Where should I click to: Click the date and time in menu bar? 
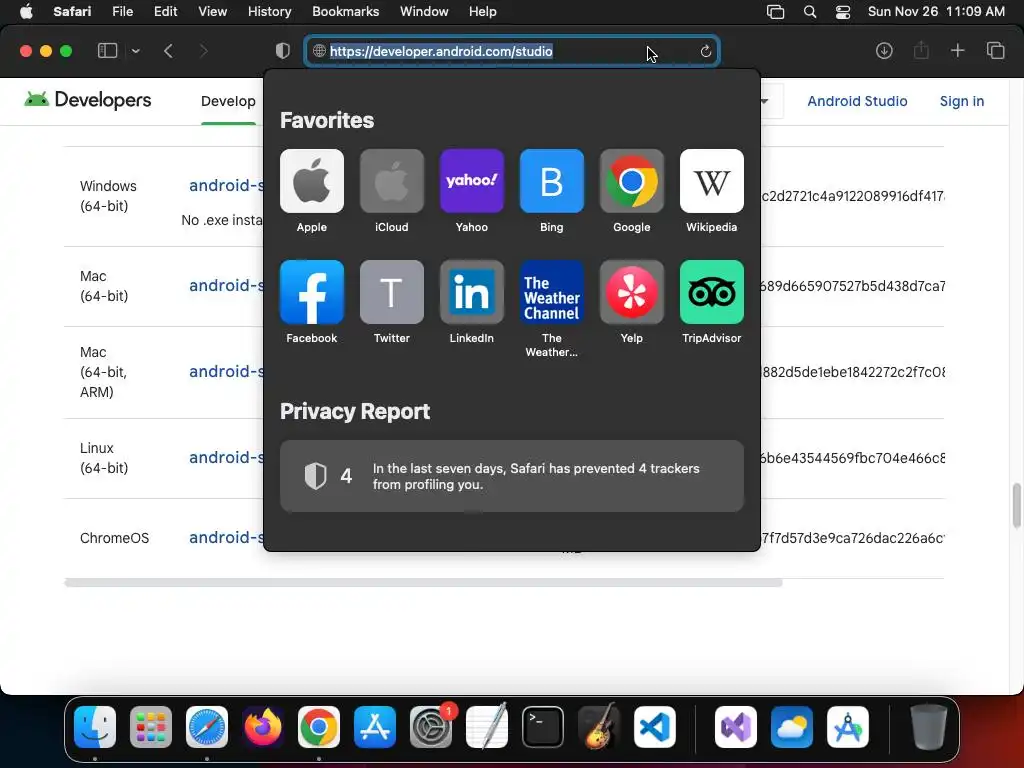[936, 12]
